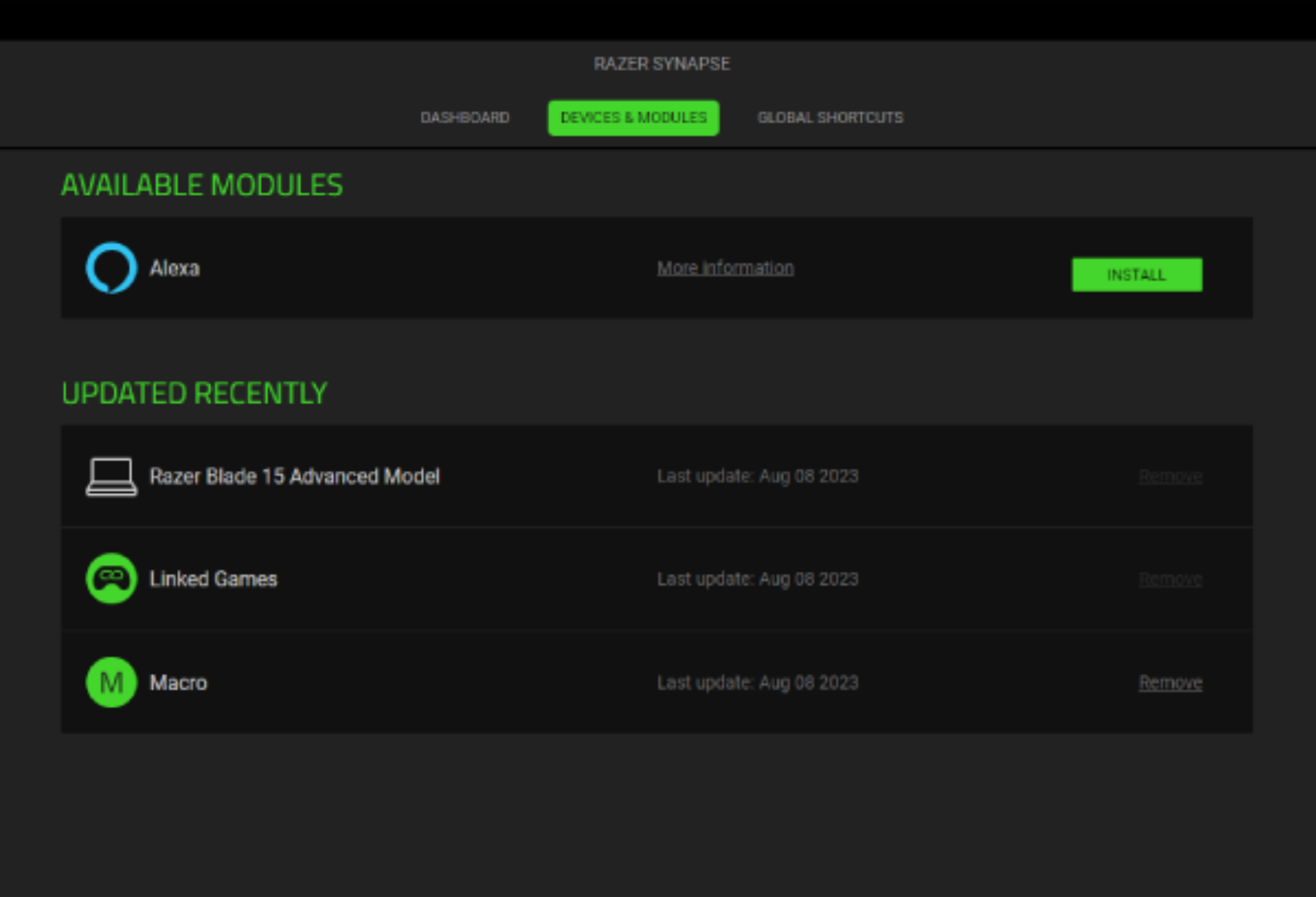Click the Updated Recently heading
1316x897 pixels.
[x=194, y=393]
